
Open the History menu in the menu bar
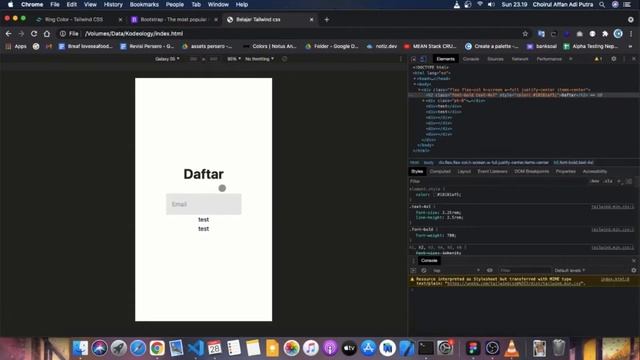click(113, 4)
